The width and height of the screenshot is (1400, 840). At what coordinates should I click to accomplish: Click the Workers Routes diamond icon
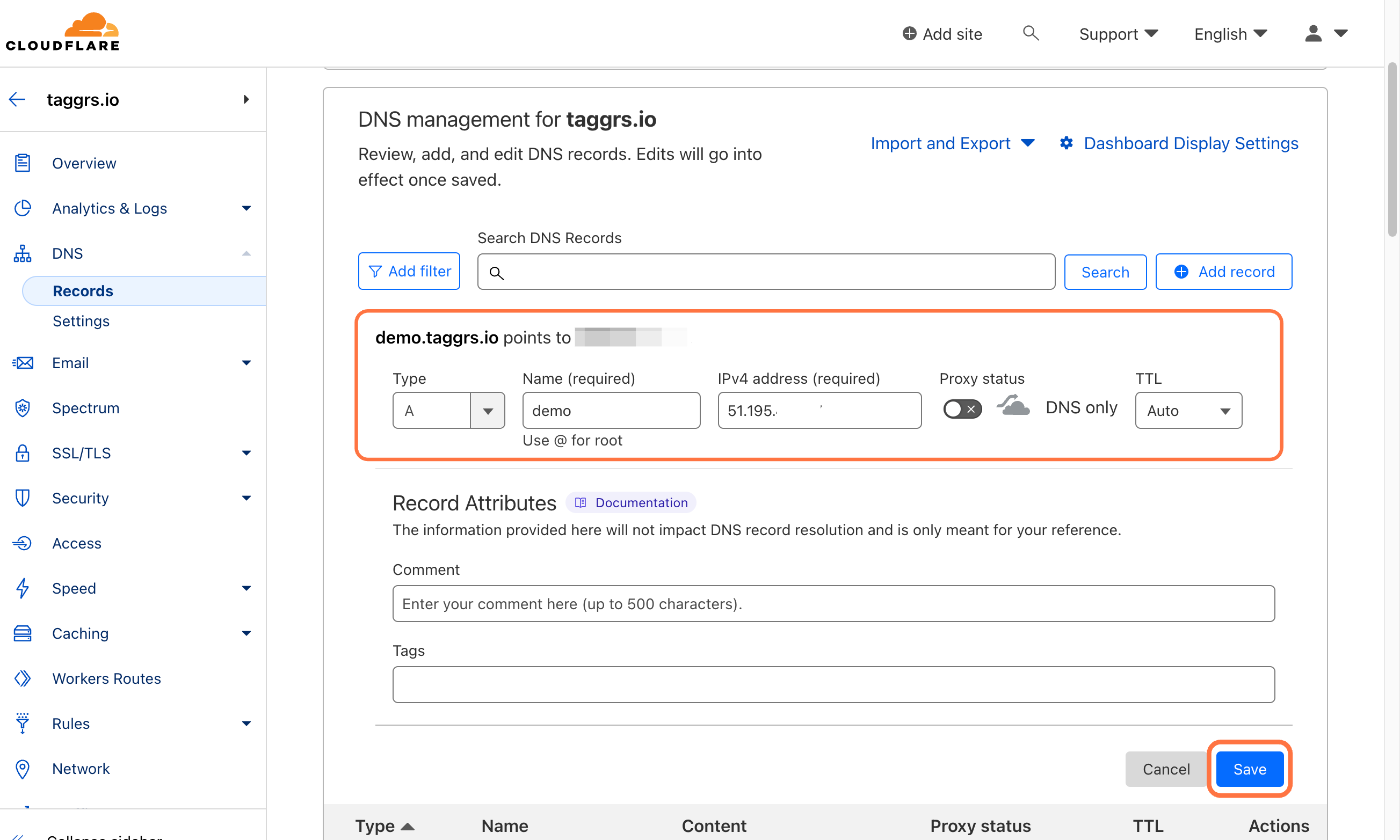point(22,678)
